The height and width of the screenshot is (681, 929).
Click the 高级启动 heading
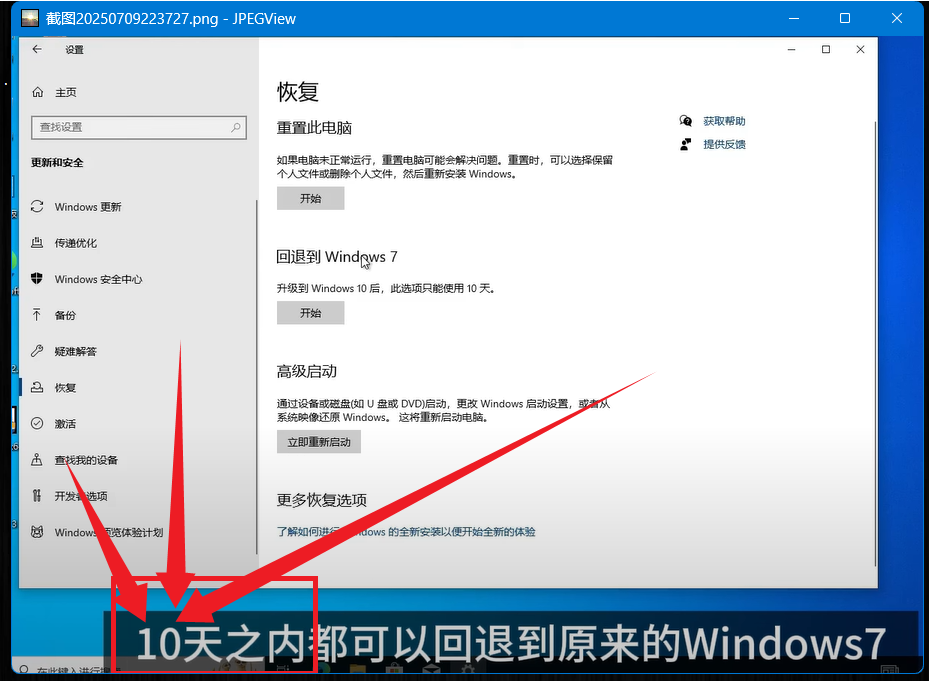pos(306,372)
